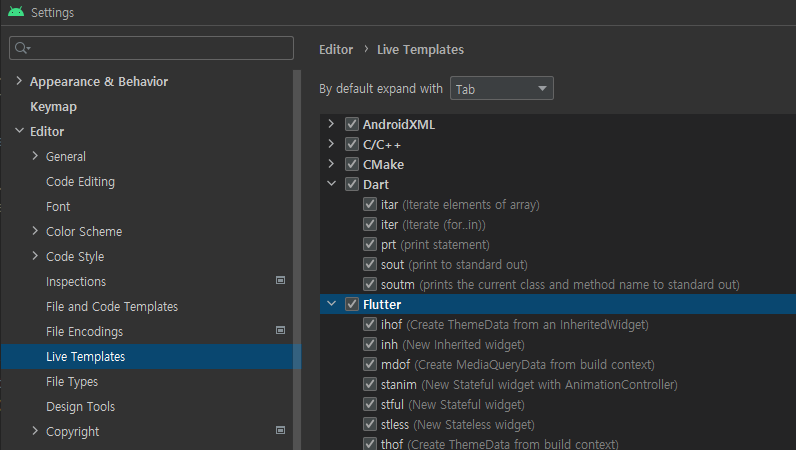Open the Design Tools settings page
The image size is (796, 450).
(x=80, y=406)
